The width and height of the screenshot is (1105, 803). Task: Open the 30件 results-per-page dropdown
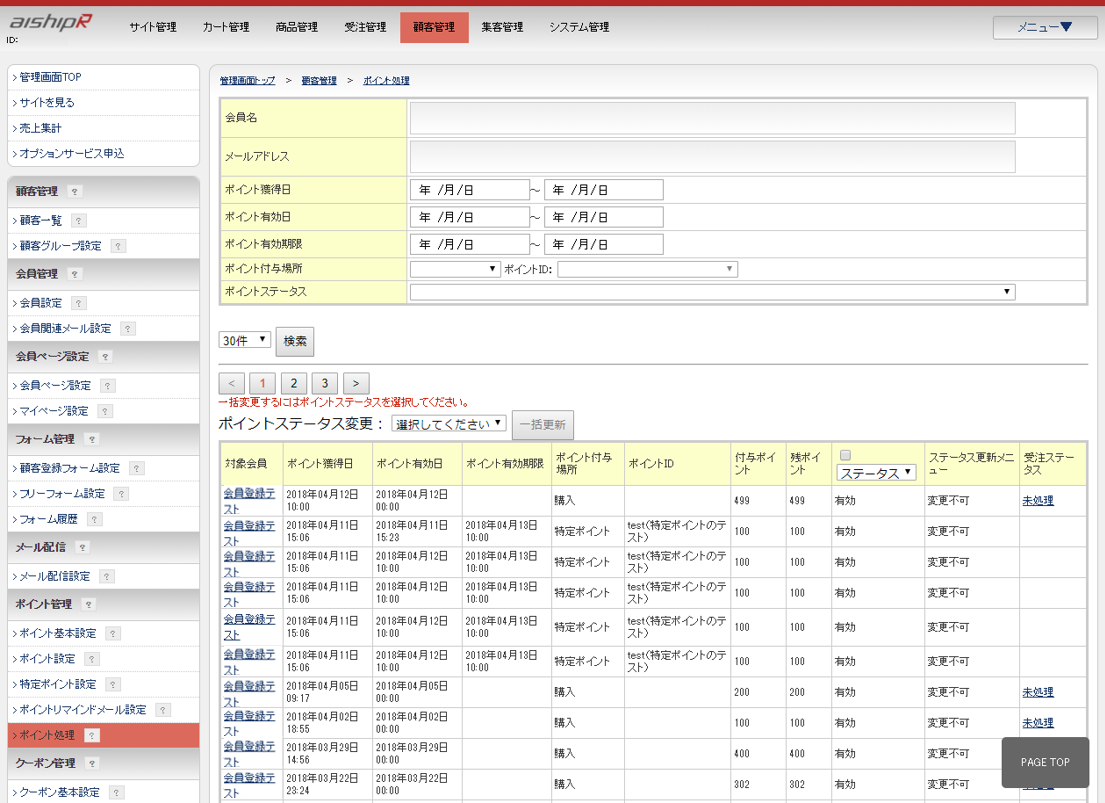pyautogui.click(x=245, y=341)
